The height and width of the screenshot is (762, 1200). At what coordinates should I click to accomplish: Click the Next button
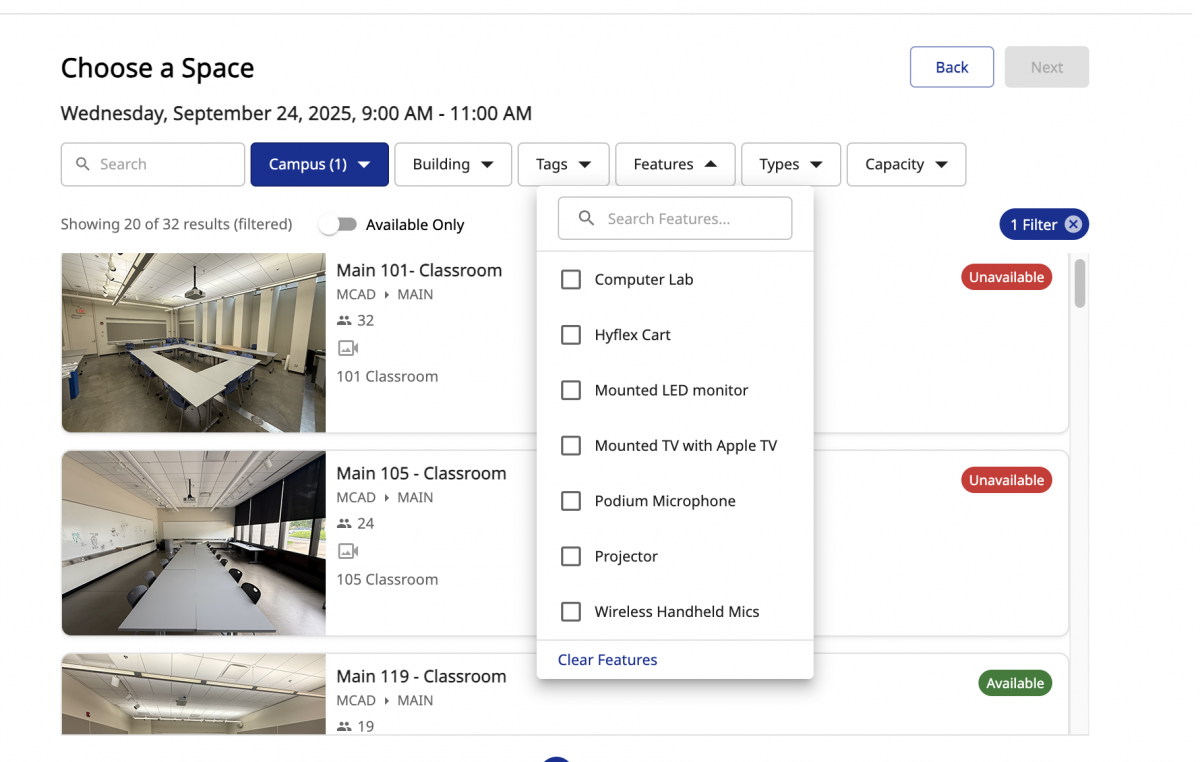tap(1047, 67)
